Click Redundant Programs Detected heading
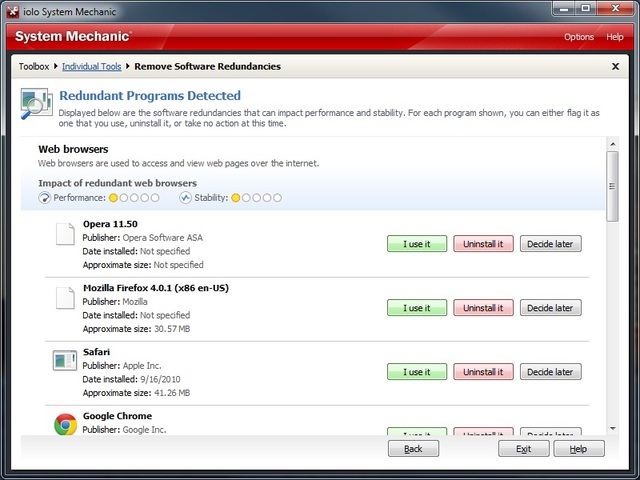The width and height of the screenshot is (640, 480). coord(150,96)
